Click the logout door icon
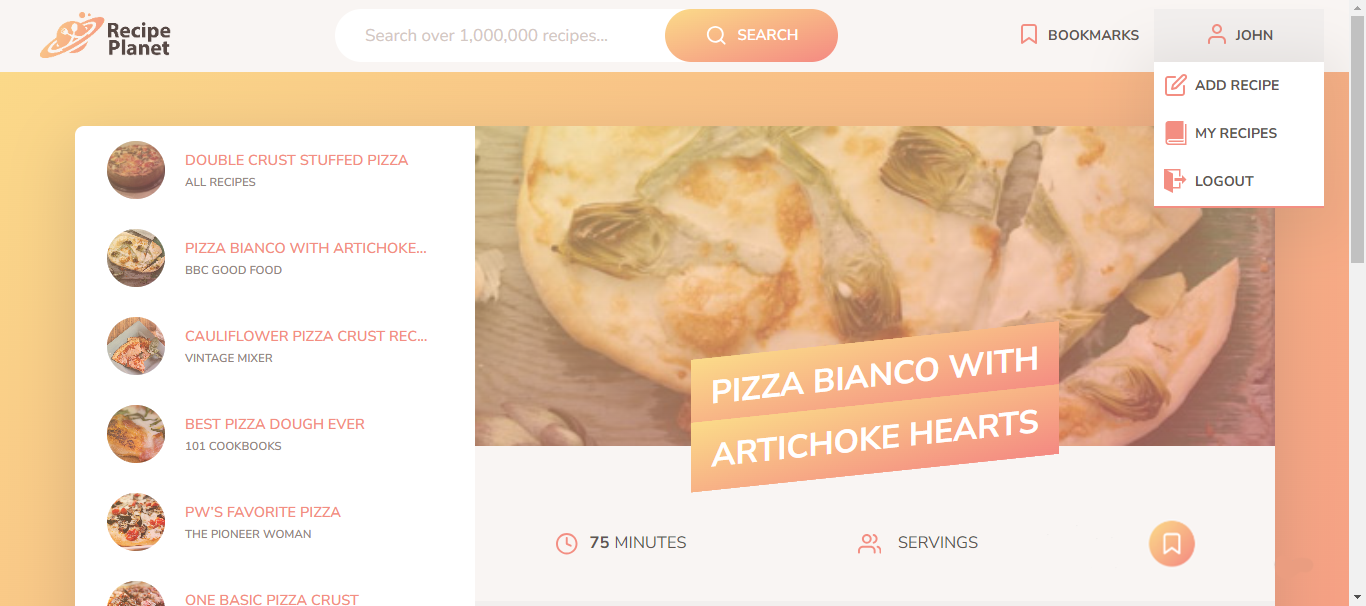The height and width of the screenshot is (606, 1366). [1175, 181]
